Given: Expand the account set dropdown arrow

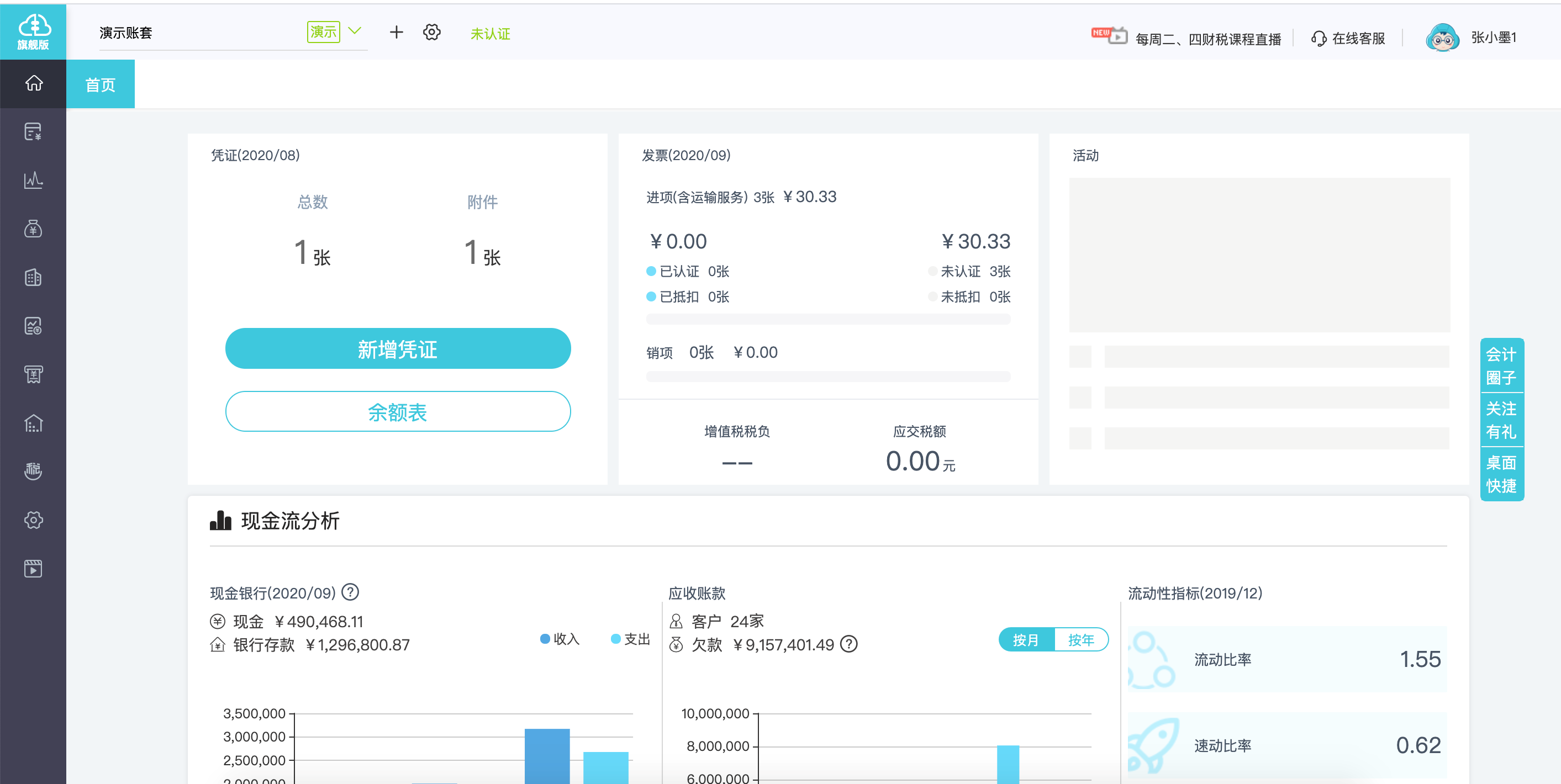Looking at the screenshot, I should point(355,31).
